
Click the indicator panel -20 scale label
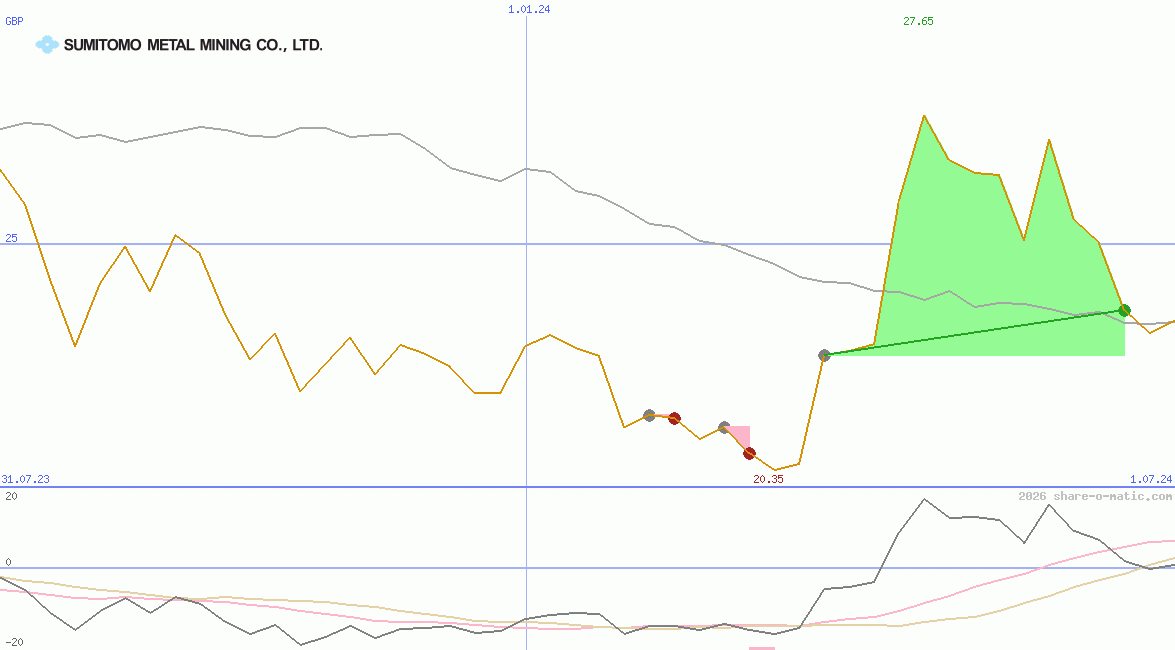[x=12, y=643]
